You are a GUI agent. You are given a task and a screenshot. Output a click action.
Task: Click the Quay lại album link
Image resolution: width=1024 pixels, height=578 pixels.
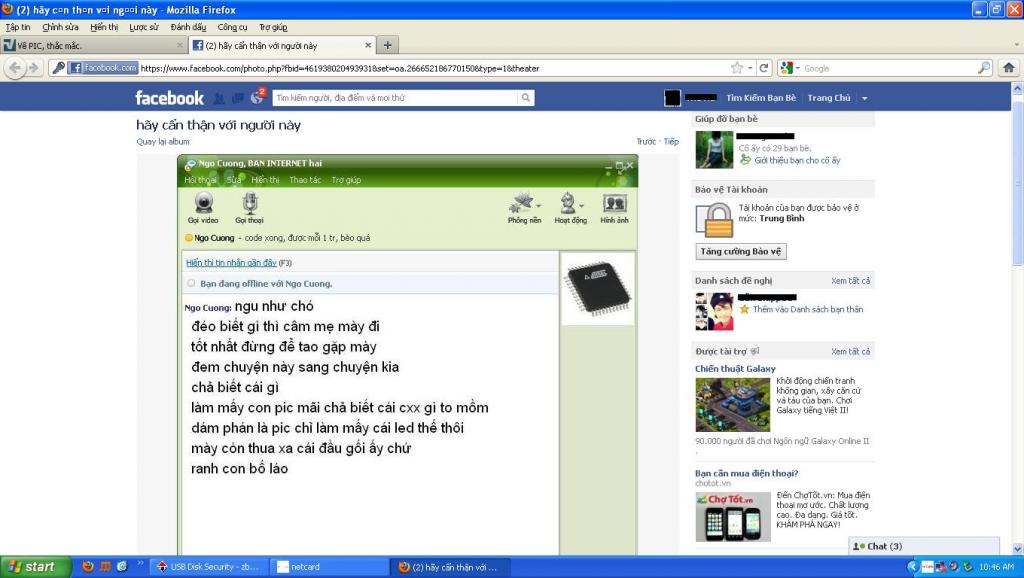click(x=163, y=141)
